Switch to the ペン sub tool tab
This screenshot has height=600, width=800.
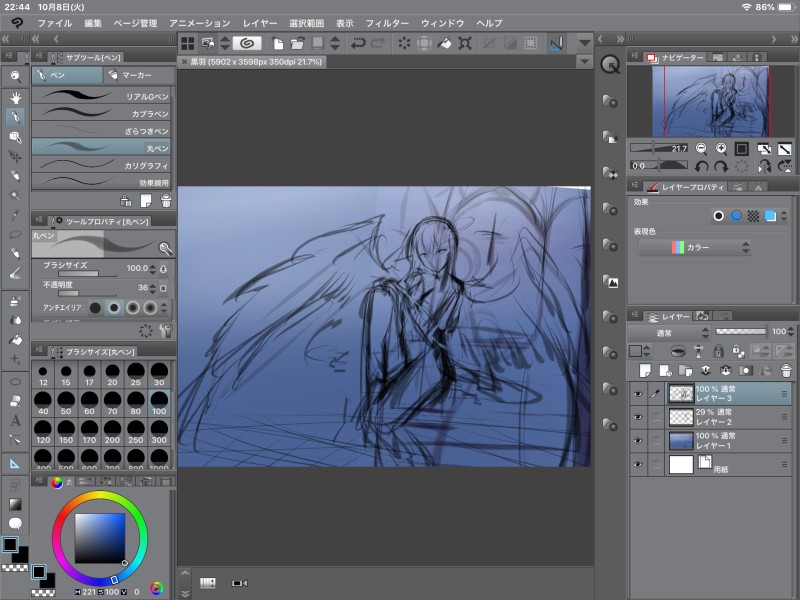pyautogui.click(x=67, y=75)
